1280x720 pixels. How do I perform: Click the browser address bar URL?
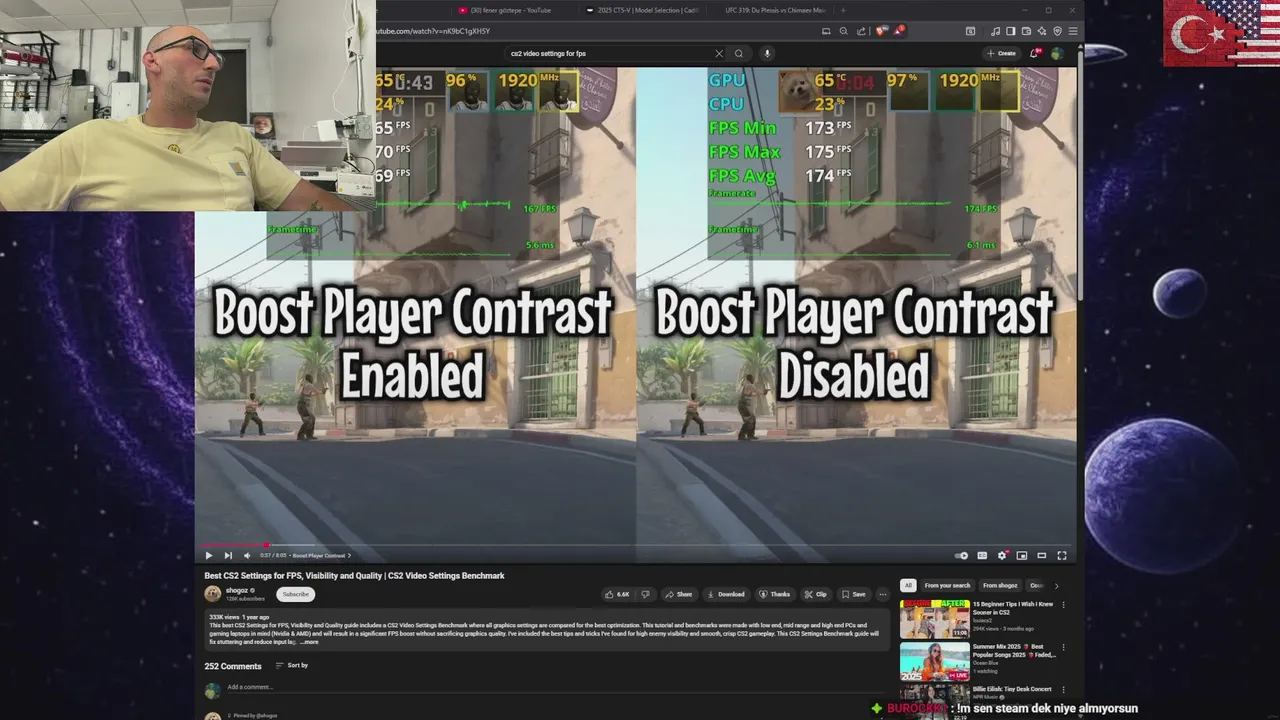(x=434, y=31)
